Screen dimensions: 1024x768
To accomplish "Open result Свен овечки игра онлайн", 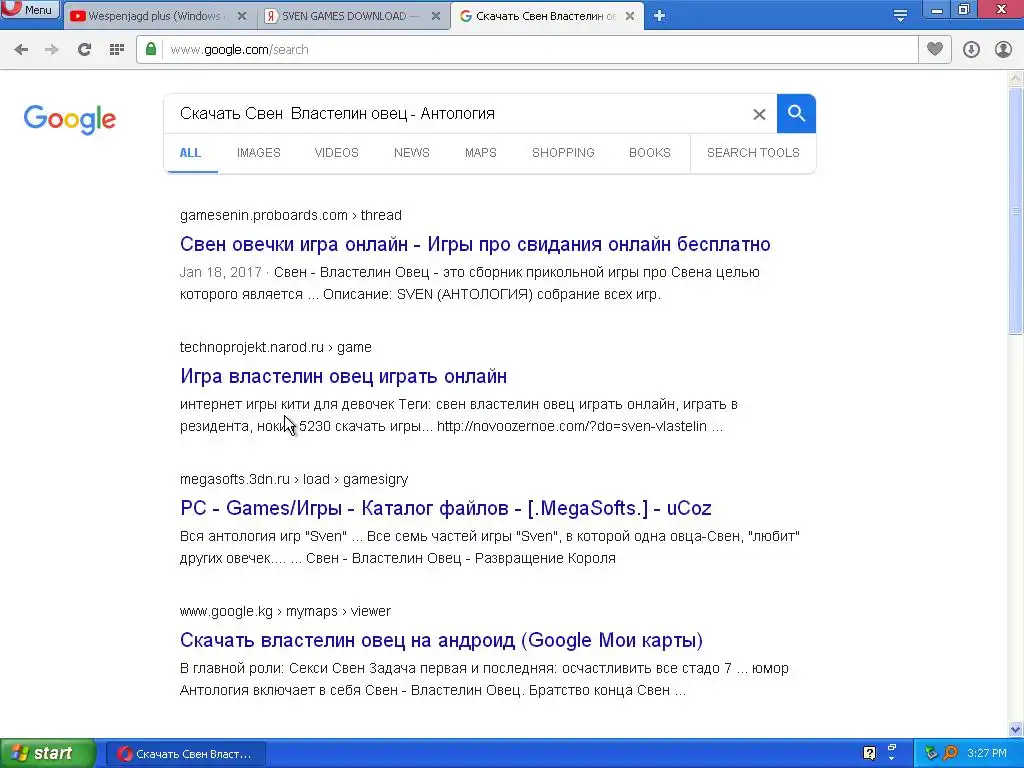I will pyautogui.click(x=475, y=244).
